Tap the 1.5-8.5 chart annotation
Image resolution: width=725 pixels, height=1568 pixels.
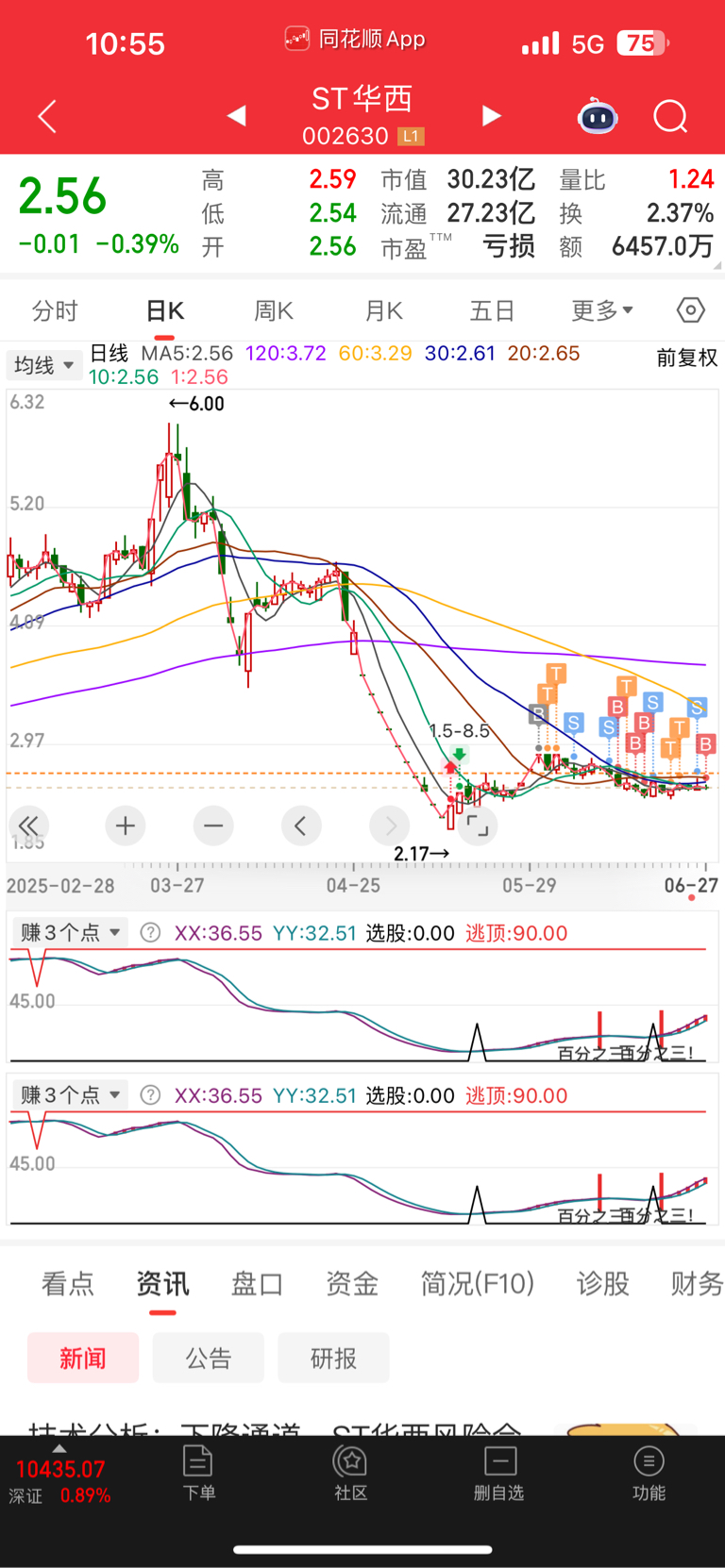pyautogui.click(x=459, y=731)
